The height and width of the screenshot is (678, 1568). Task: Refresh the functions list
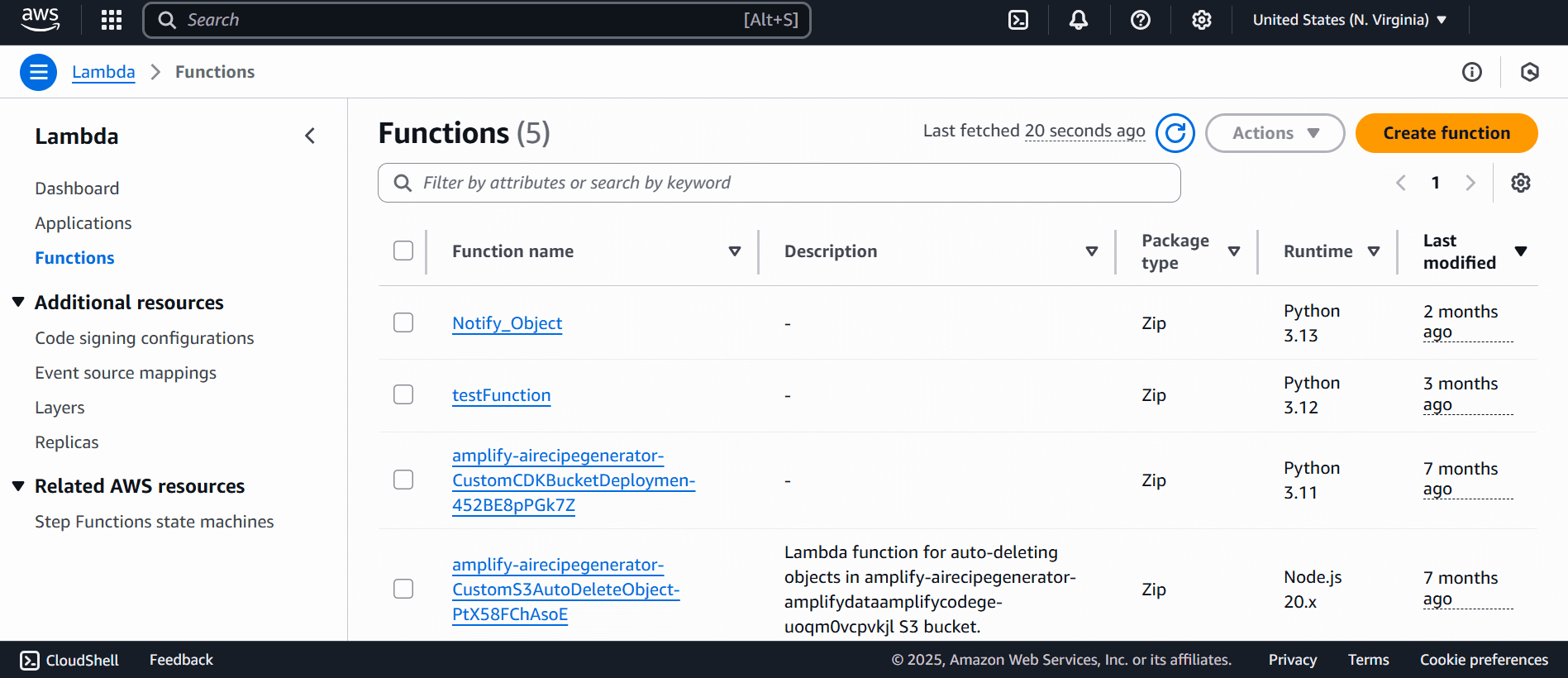coord(1175,133)
